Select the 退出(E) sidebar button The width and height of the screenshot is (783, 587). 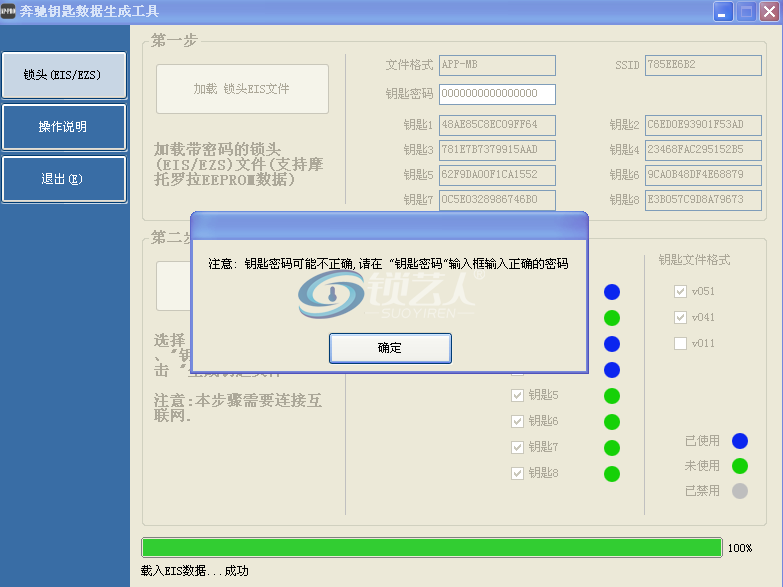64,179
